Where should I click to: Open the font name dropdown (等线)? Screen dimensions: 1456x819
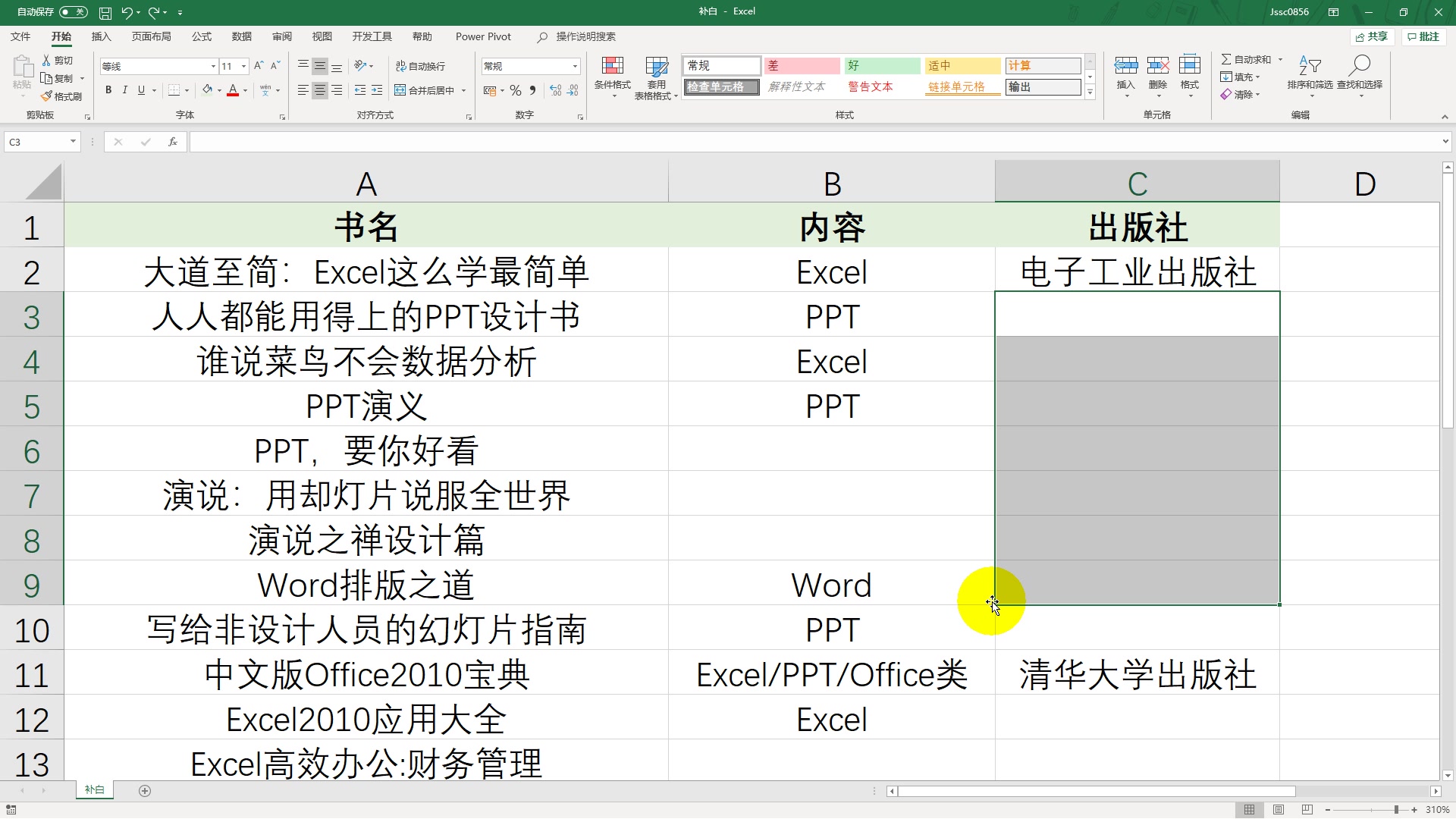pos(213,66)
